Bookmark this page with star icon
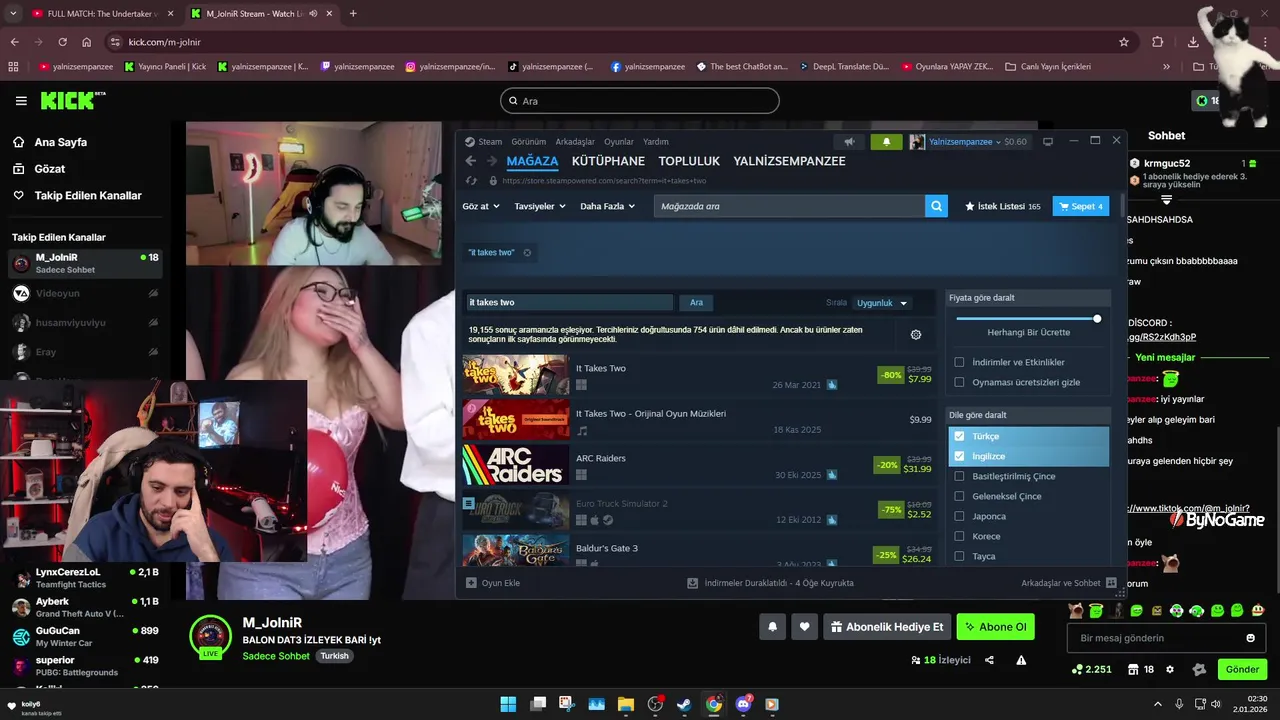The height and width of the screenshot is (720, 1280). point(1124,42)
